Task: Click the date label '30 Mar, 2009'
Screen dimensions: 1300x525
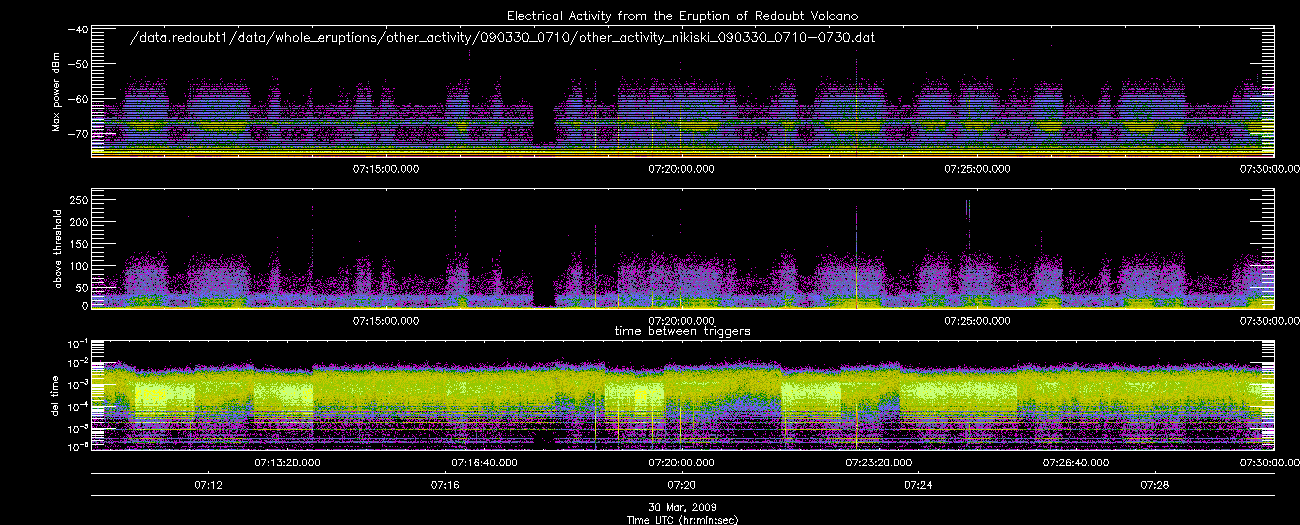Action: tap(682, 507)
